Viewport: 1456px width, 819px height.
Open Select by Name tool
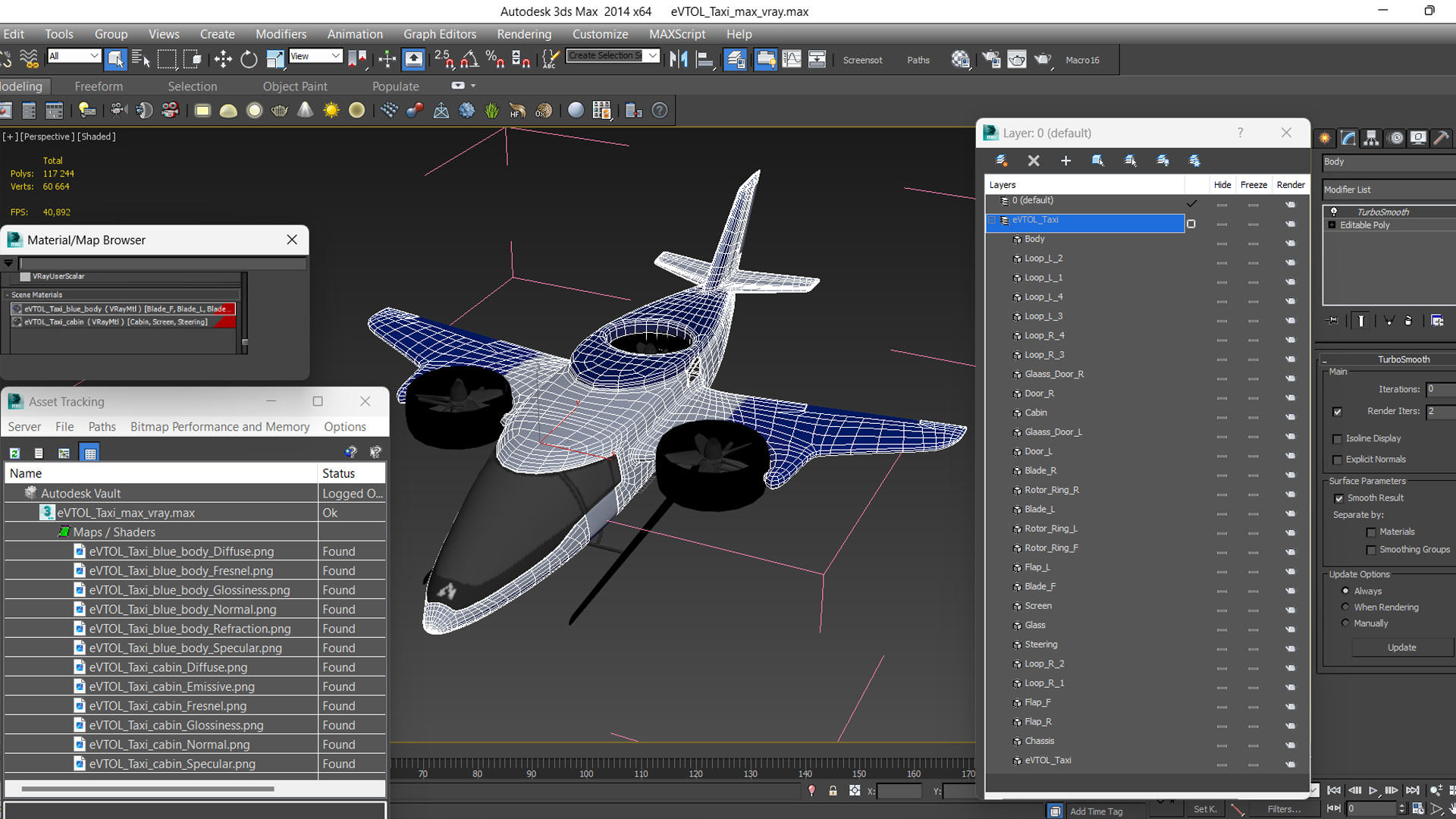(x=141, y=59)
